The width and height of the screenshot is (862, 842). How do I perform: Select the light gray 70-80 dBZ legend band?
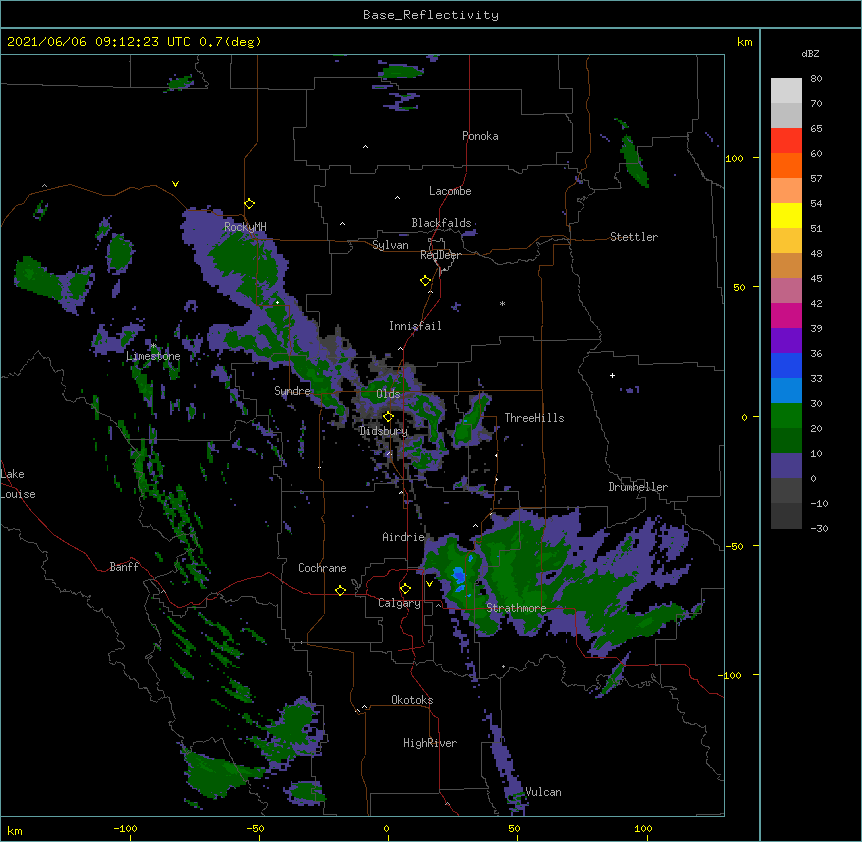786,91
